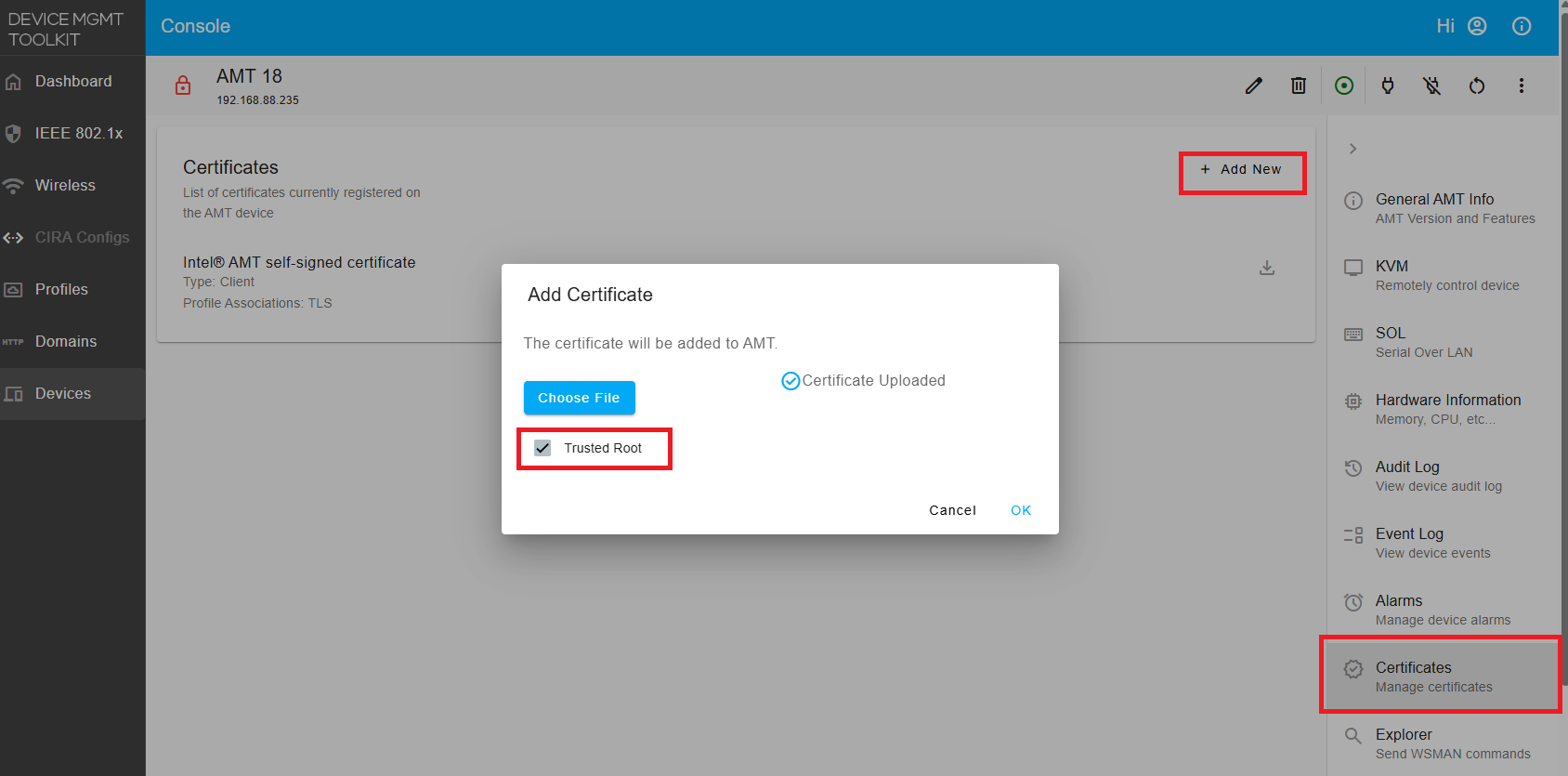Click the SOL keyboard icon

(x=1353, y=335)
